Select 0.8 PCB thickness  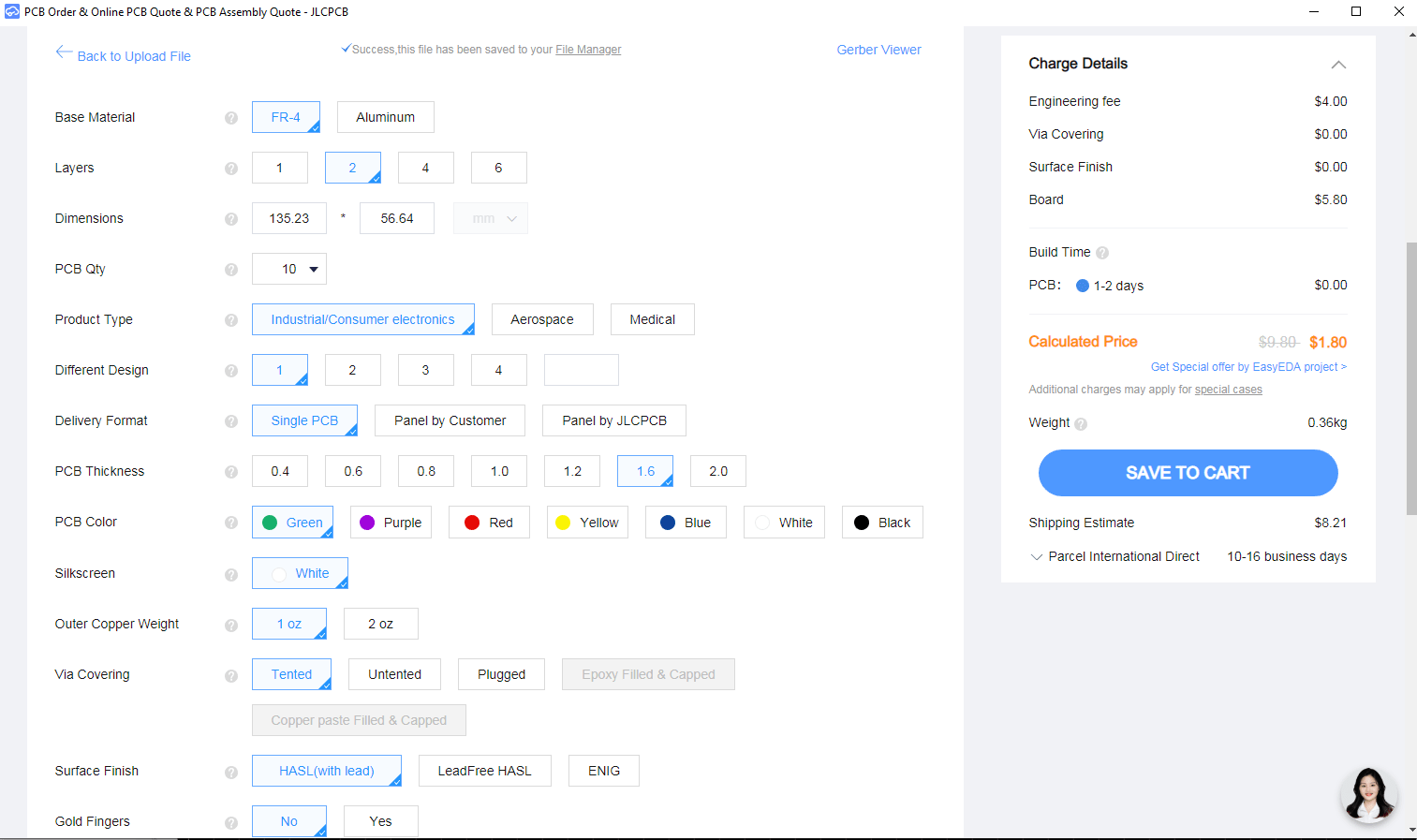click(426, 471)
